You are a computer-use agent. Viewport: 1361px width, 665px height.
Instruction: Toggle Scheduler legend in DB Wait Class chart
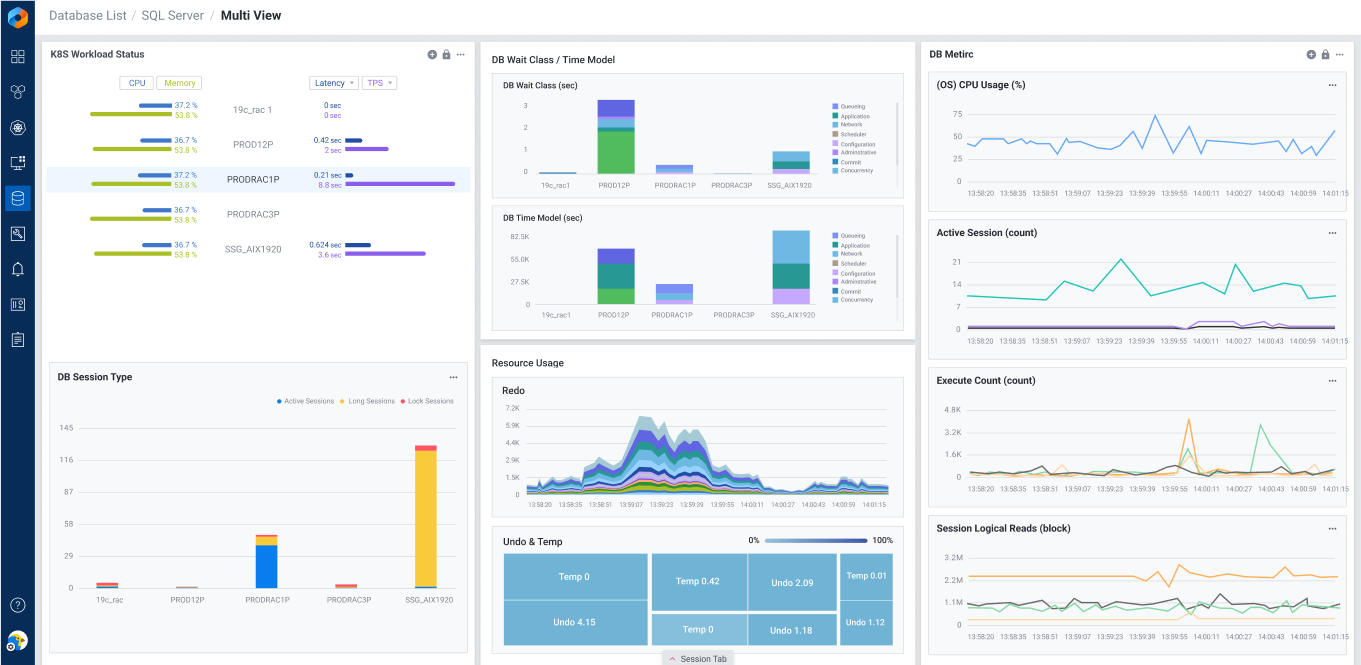point(849,134)
